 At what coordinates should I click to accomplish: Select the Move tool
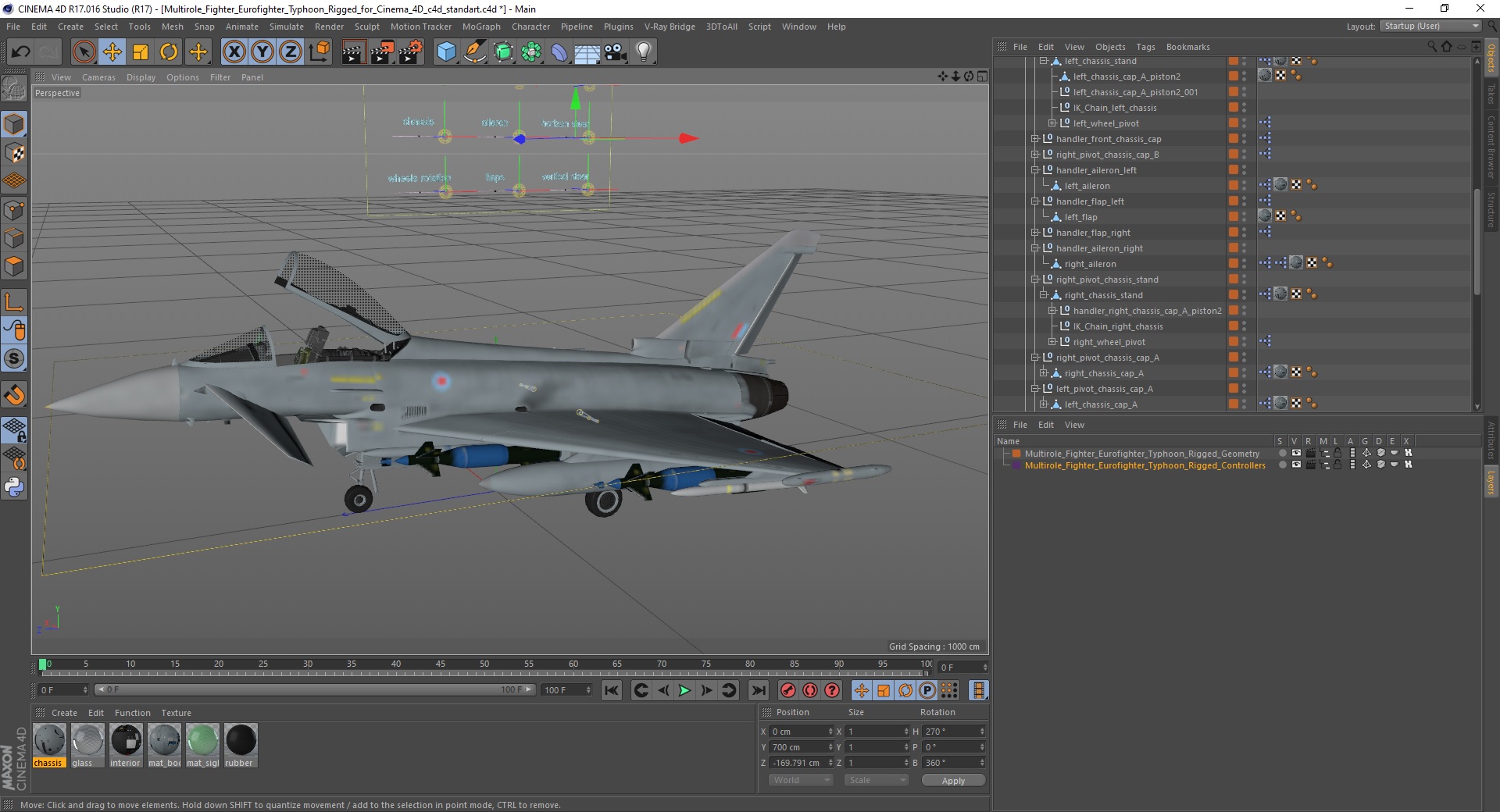click(x=112, y=52)
